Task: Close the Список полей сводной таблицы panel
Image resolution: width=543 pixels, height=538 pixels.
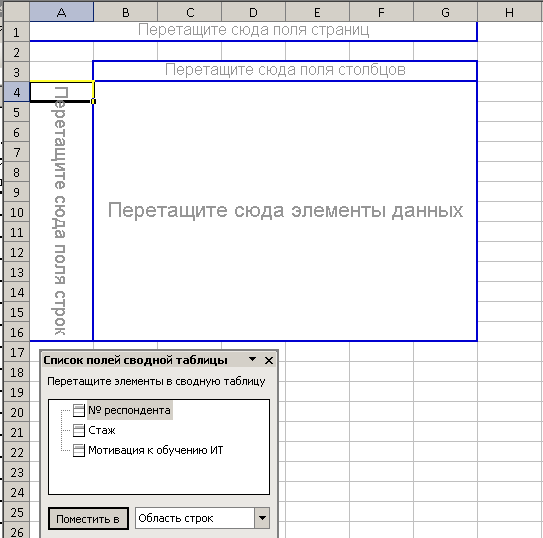Action: pos(269,360)
